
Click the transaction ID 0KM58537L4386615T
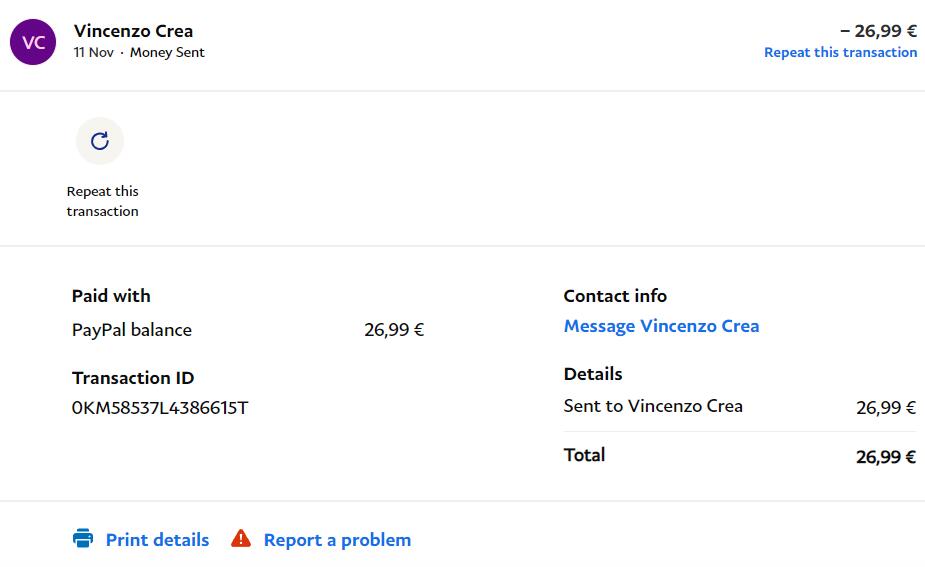coord(160,408)
